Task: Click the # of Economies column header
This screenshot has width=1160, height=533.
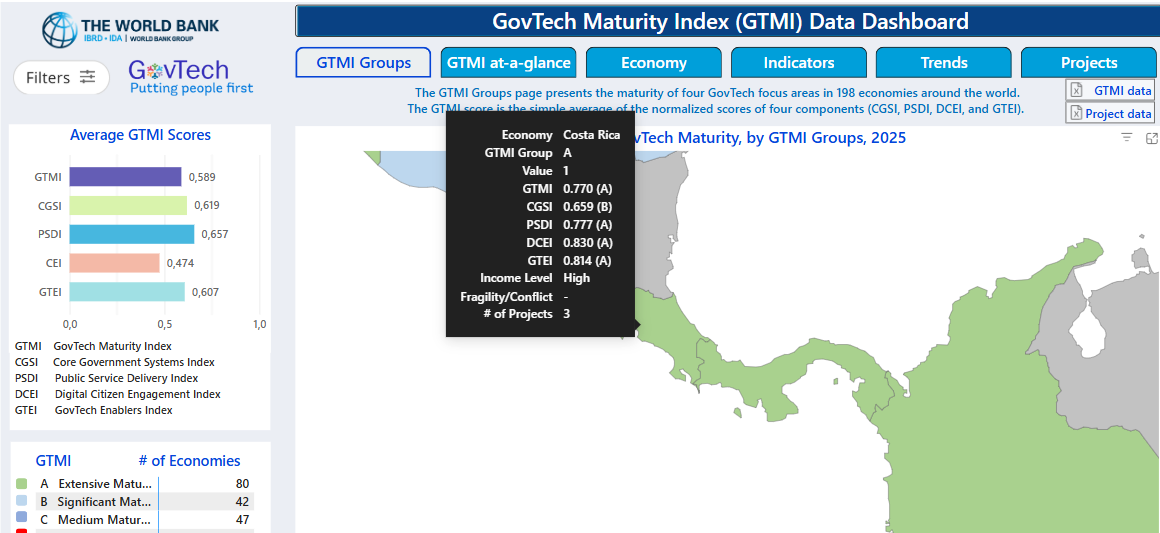Action: [x=189, y=461]
